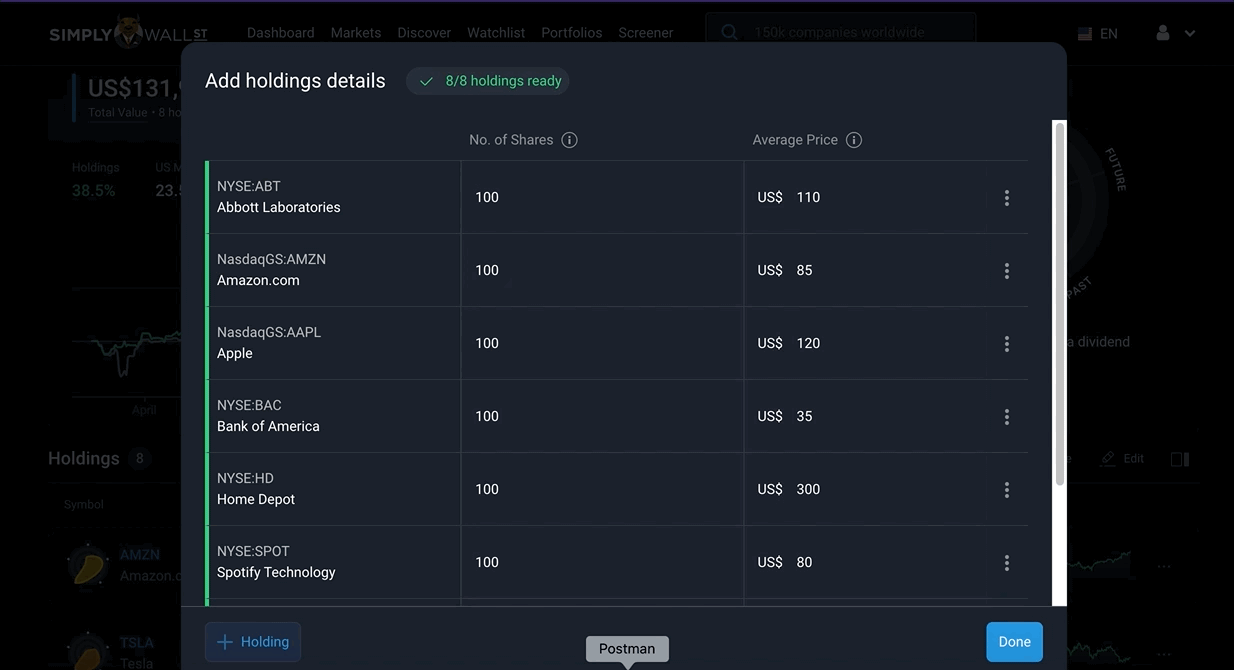The height and width of the screenshot is (670, 1234).
Task: Open options menu for Home Depot row
Action: coord(1007,490)
